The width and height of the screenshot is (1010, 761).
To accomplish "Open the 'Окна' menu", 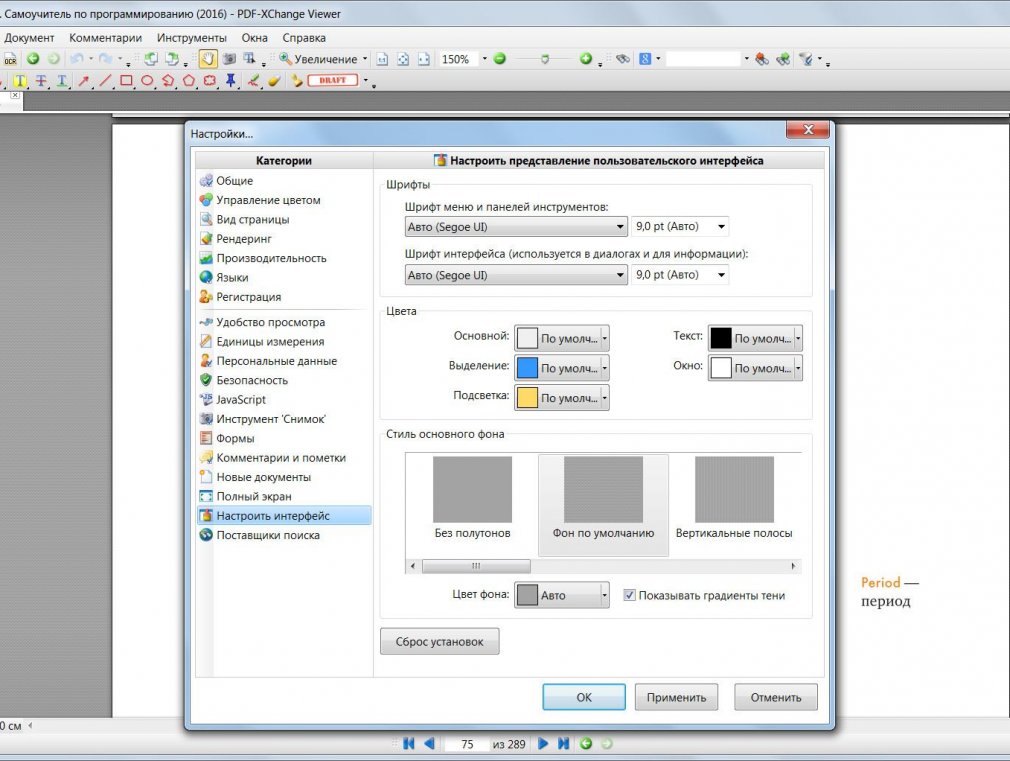I will 254,38.
